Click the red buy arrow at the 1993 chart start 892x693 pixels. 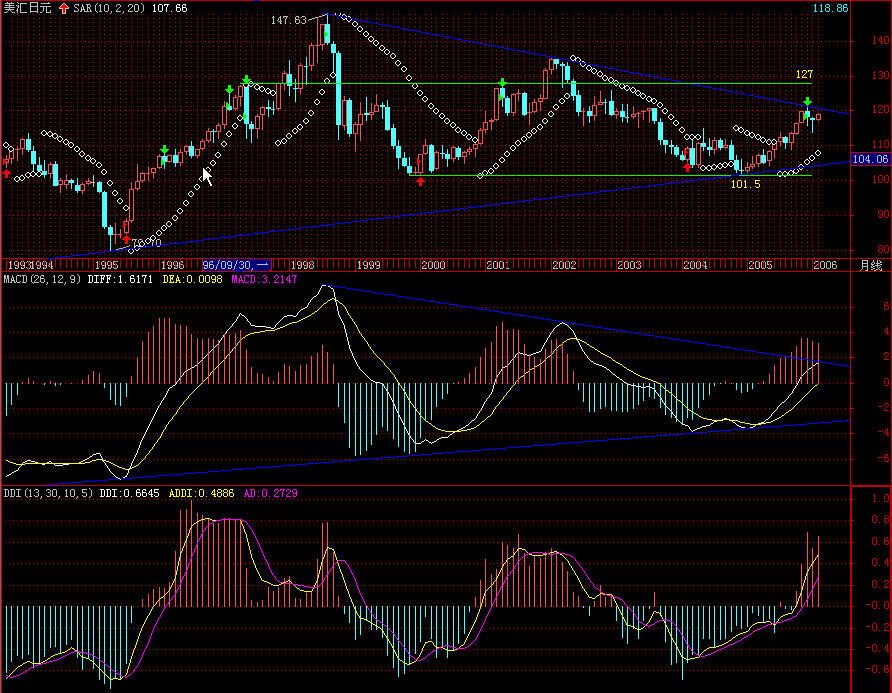[8, 173]
